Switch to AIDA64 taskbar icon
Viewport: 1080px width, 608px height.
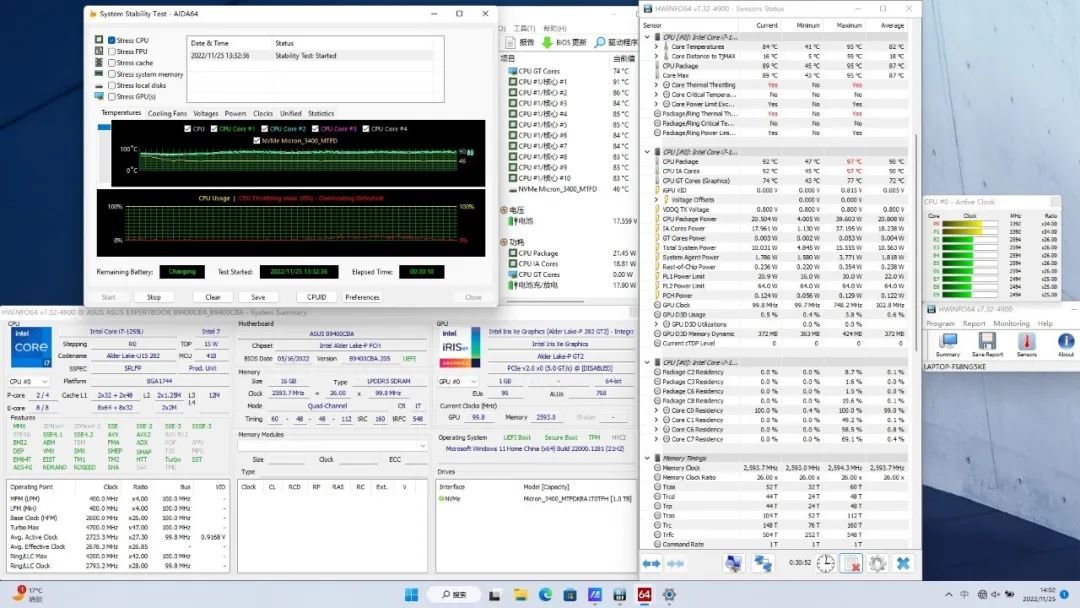coord(644,594)
